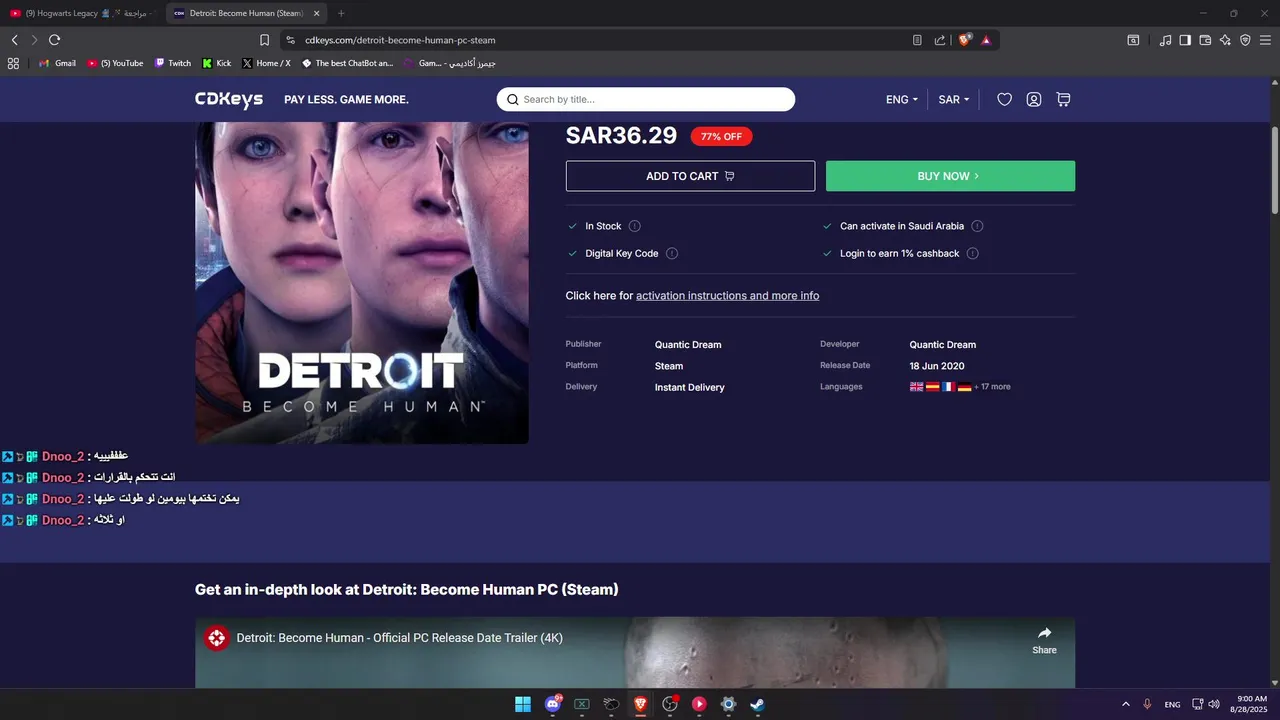Open the Settings gear in taskbar

pyautogui.click(x=728, y=704)
